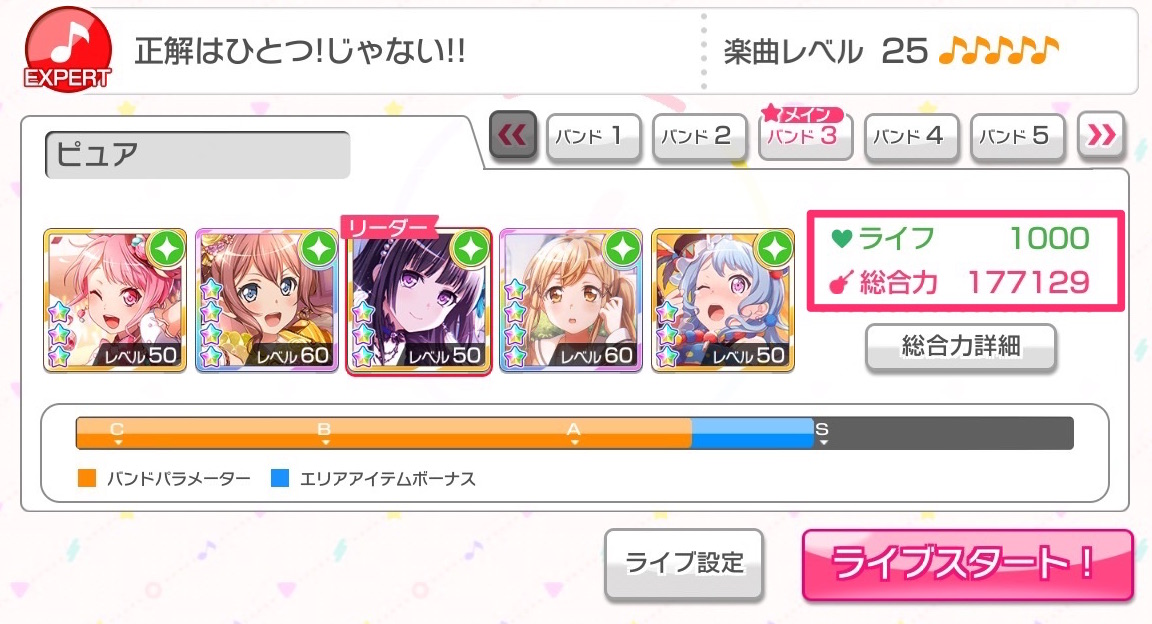1152x624 pixels.
Task: Select the blue-haired winking character card
Action: [x=723, y=300]
